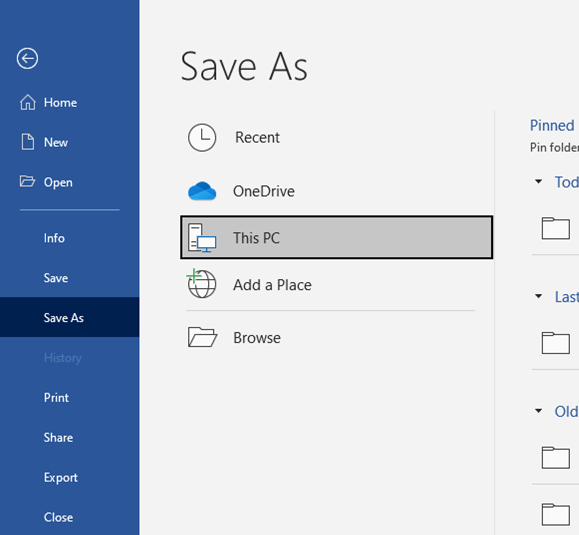Click the back arrow circle icon
This screenshot has width=579, height=535.
(27, 58)
